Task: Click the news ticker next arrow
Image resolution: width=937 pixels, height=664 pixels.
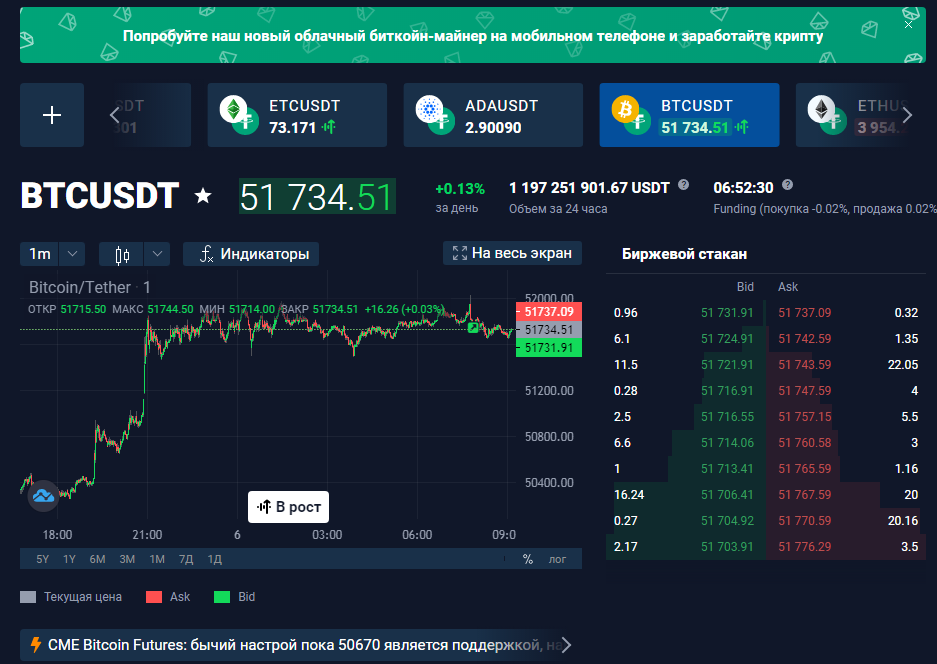Action: (x=567, y=645)
